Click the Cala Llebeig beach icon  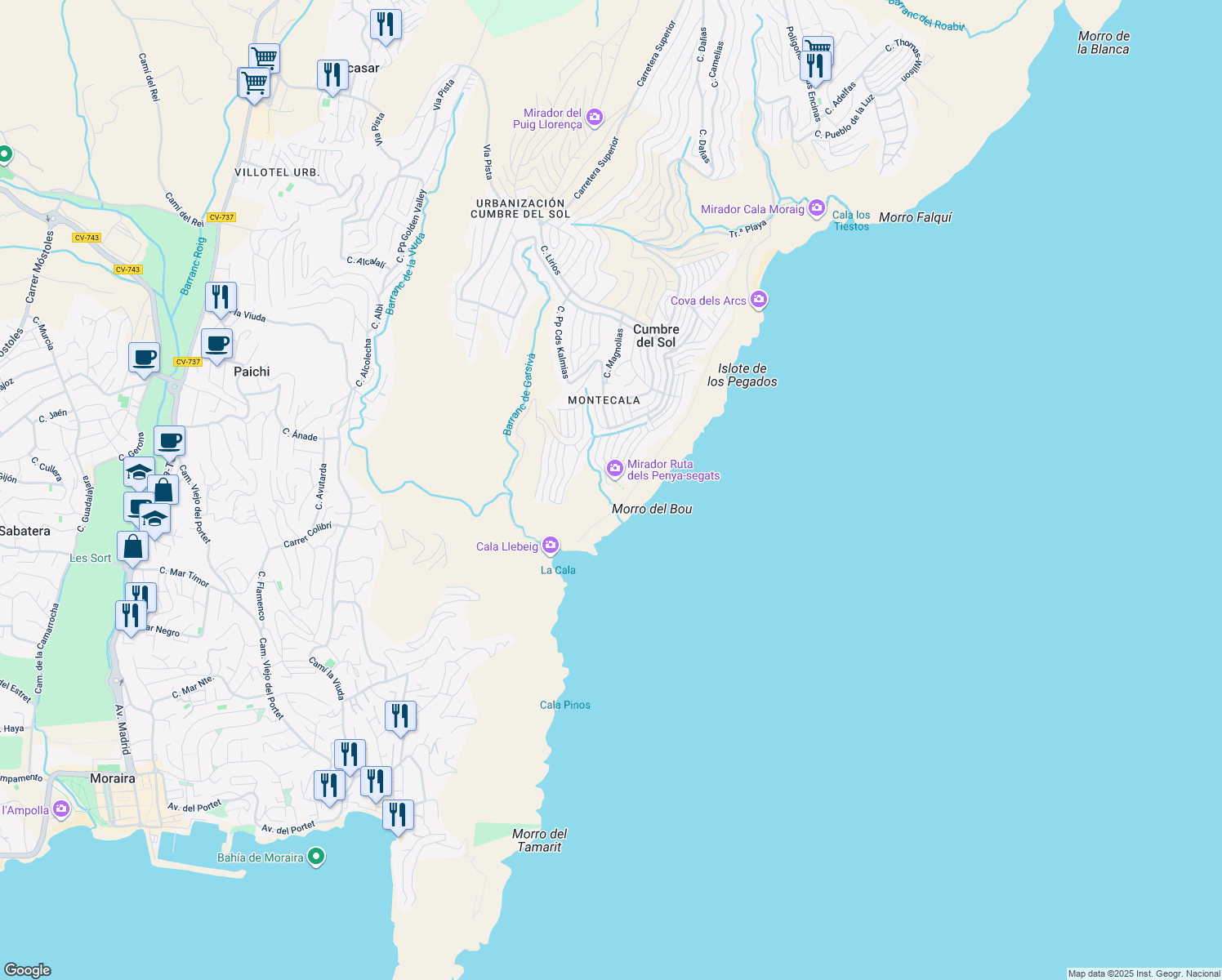pyautogui.click(x=550, y=546)
